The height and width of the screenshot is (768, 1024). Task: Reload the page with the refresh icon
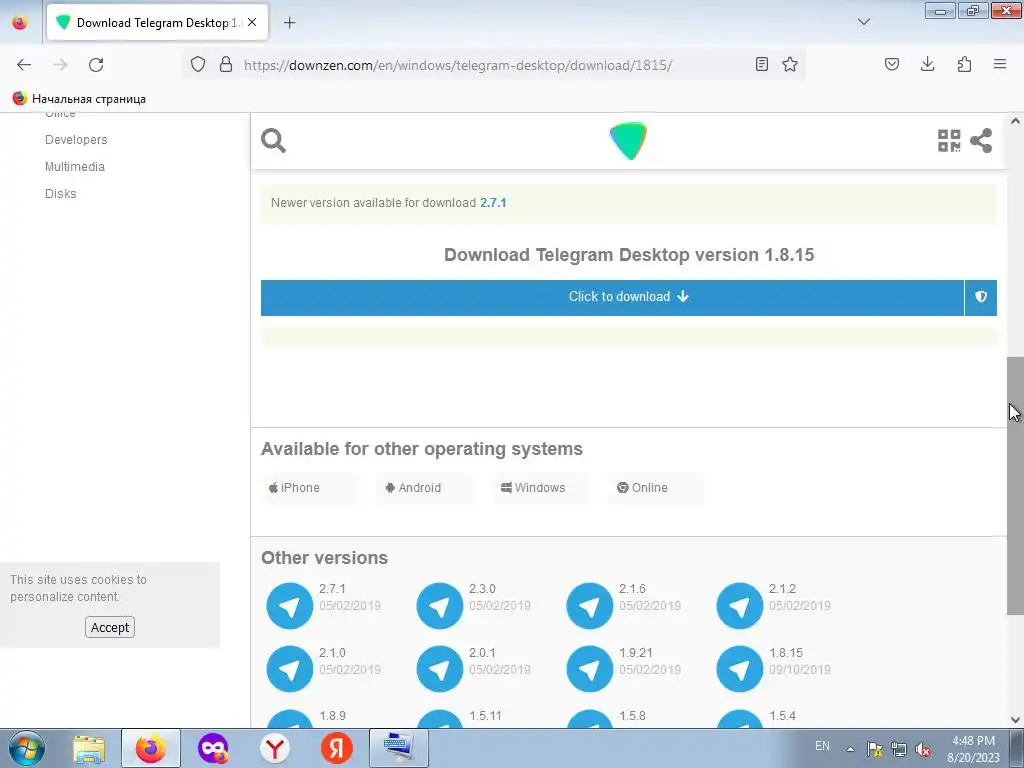pos(96,64)
